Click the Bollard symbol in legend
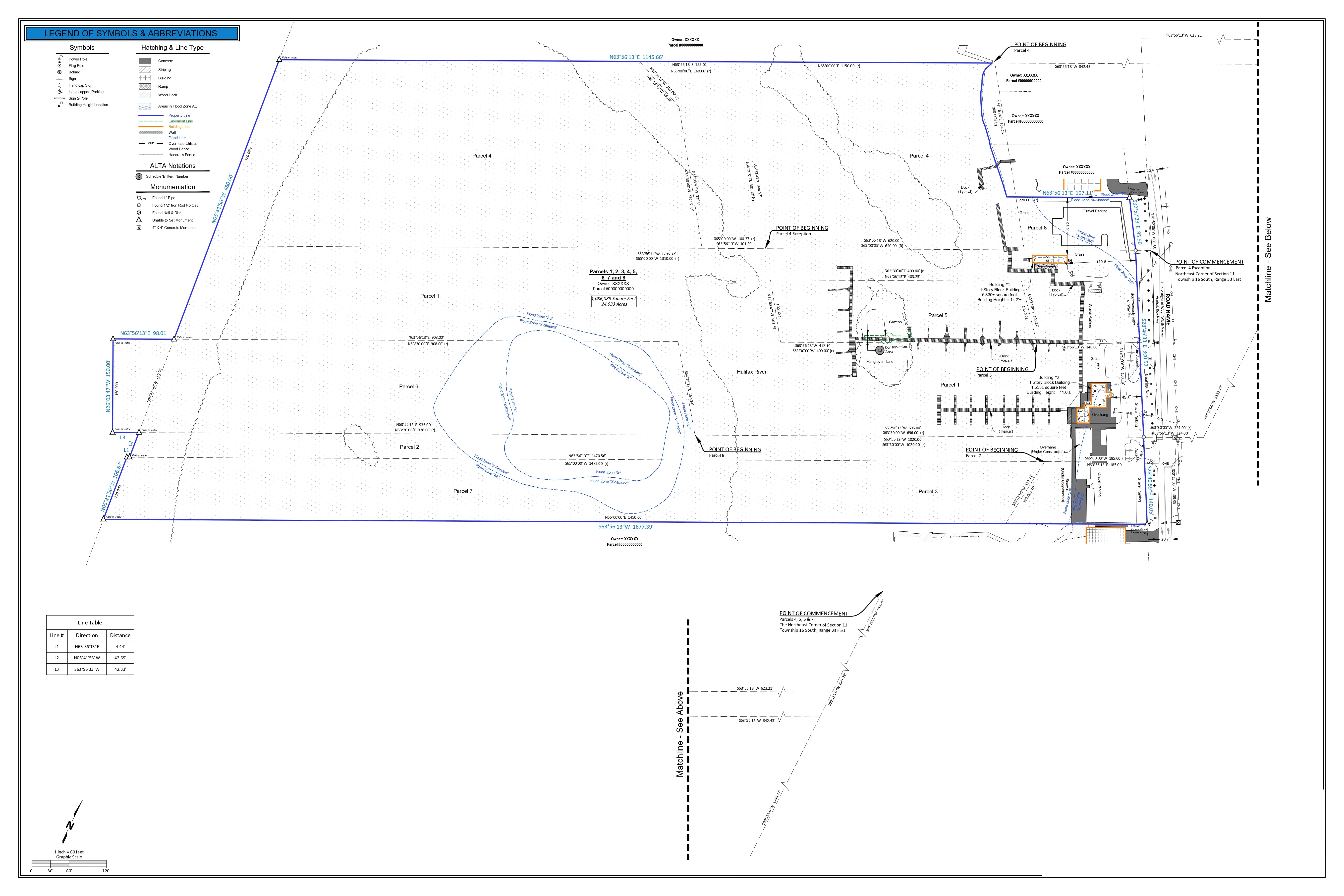Image resolution: width=1344 pixels, height=896 pixels. click(x=59, y=72)
